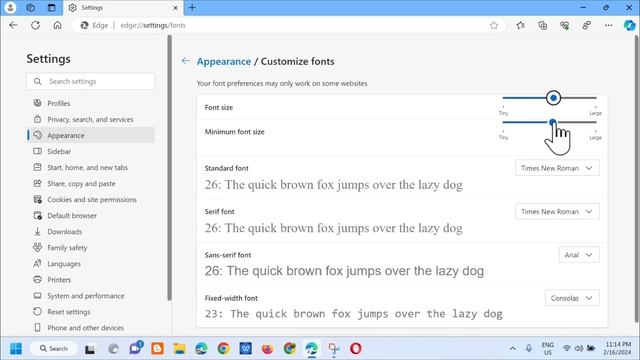
Task: Open Privacy, search, and services
Action: [91, 119]
